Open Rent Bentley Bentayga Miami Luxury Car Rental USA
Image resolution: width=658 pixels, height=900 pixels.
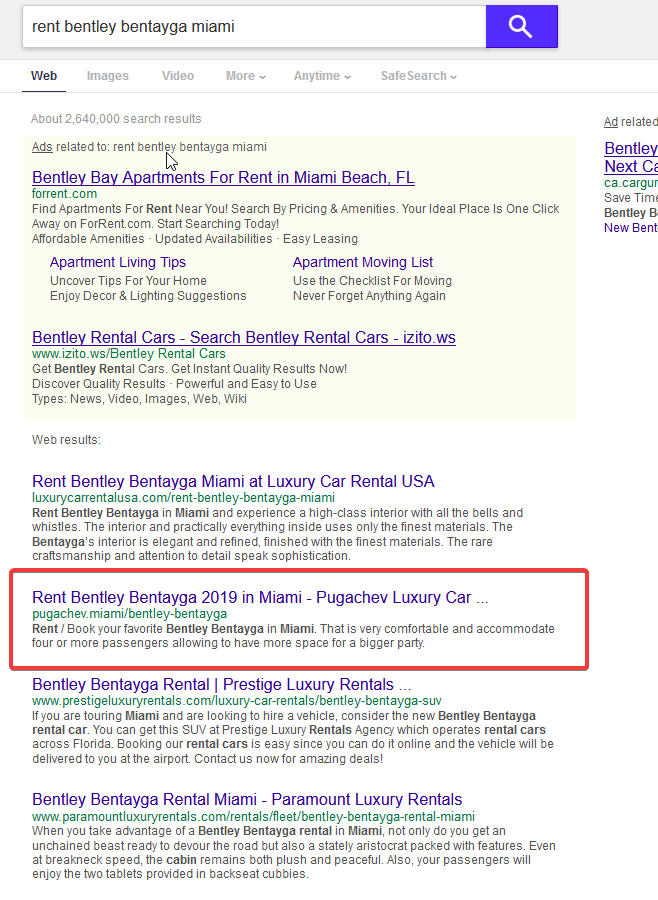(x=233, y=482)
